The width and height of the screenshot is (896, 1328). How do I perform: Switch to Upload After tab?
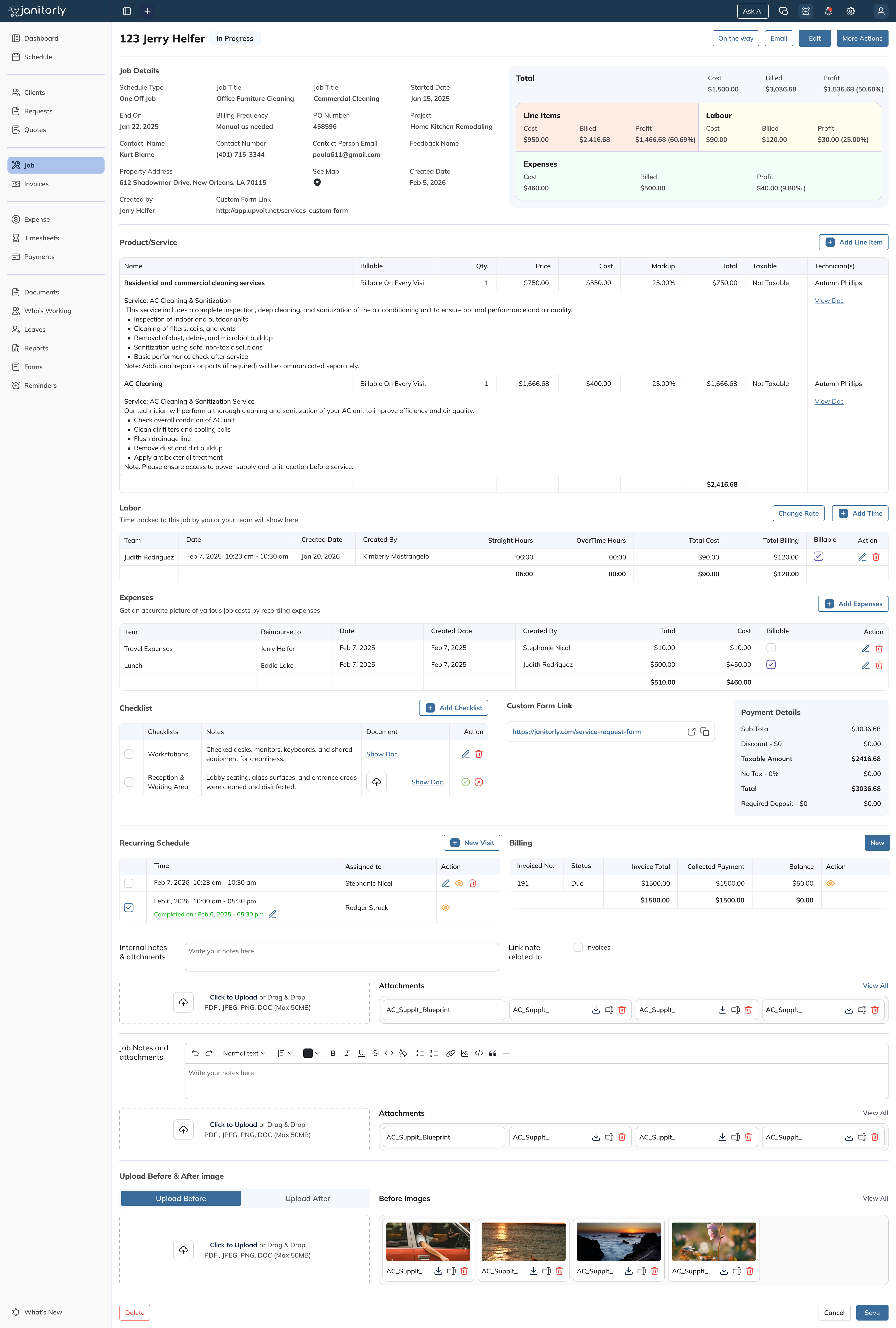pyautogui.click(x=308, y=1198)
